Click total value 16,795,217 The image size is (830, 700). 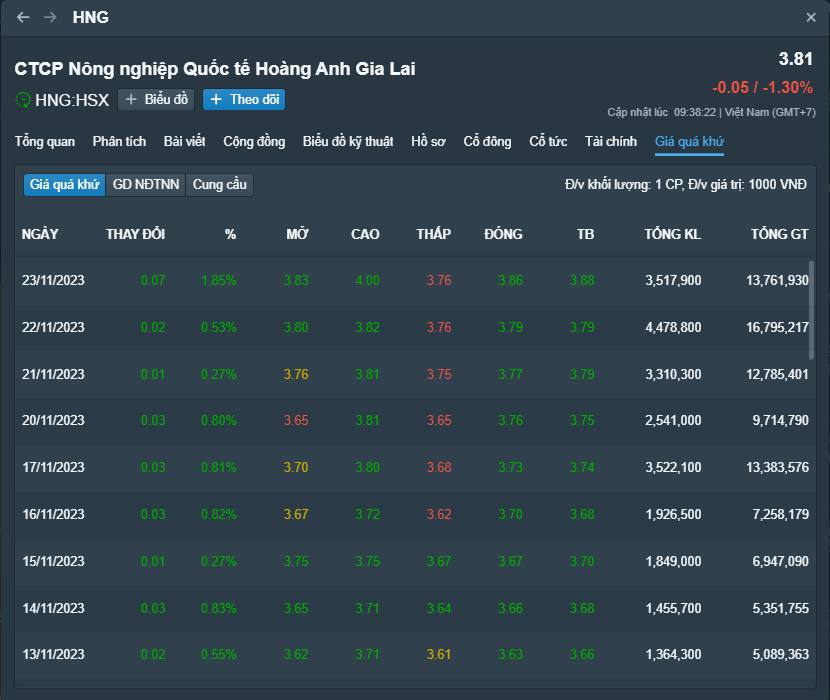(x=777, y=327)
